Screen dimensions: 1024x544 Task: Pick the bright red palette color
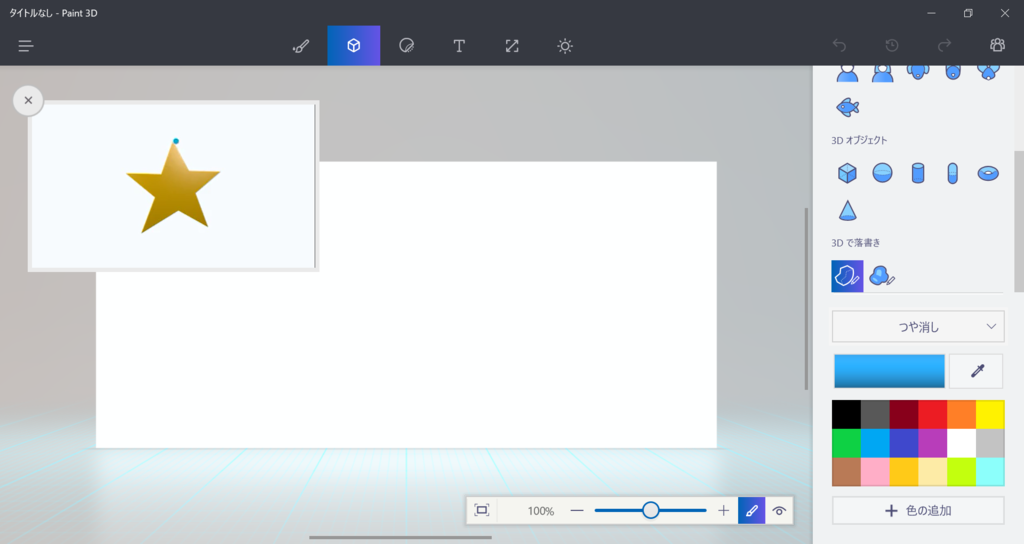click(932, 415)
